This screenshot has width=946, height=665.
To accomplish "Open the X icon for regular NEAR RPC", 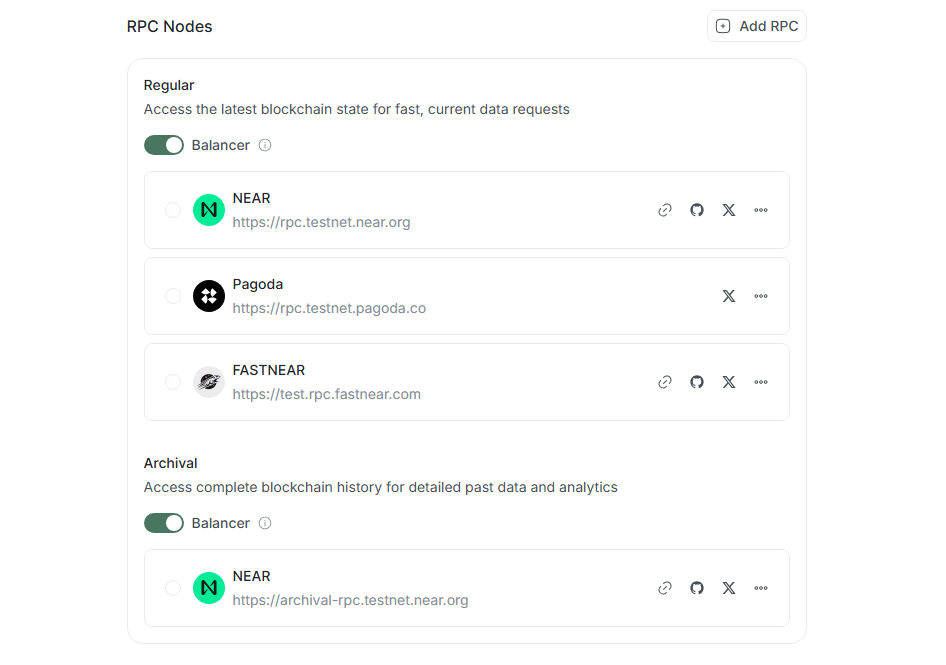I will 729,210.
